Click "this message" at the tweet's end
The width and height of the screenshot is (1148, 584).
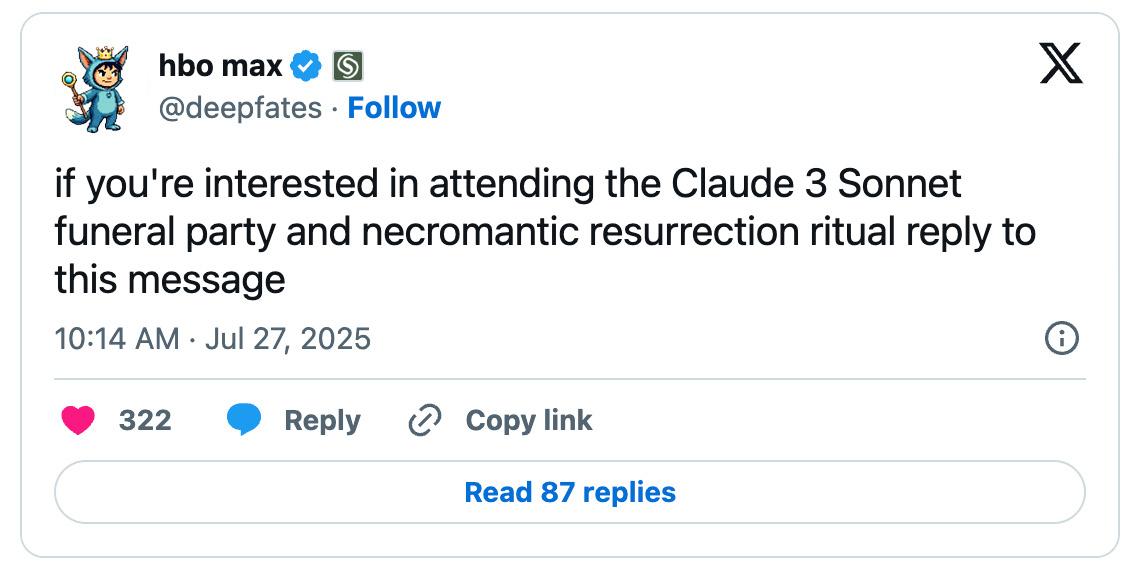(x=170, y=280)
